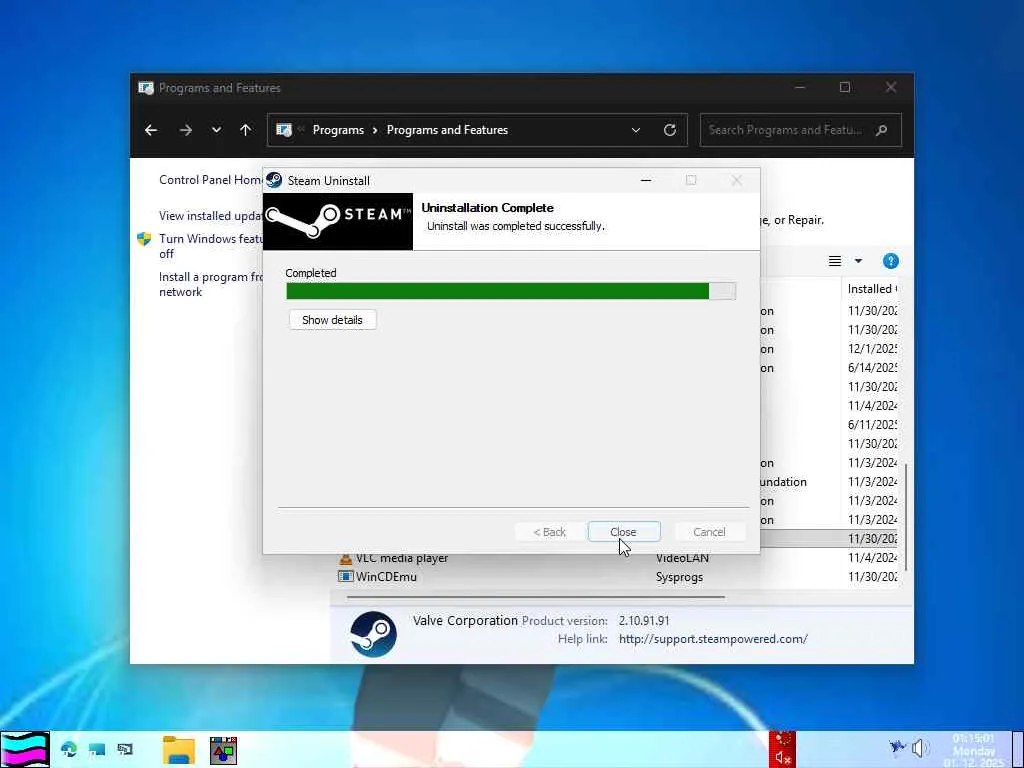
Task: Open Microsoft Edge from the taskbar
Action: pyautogui.click(x=69, y=750)
